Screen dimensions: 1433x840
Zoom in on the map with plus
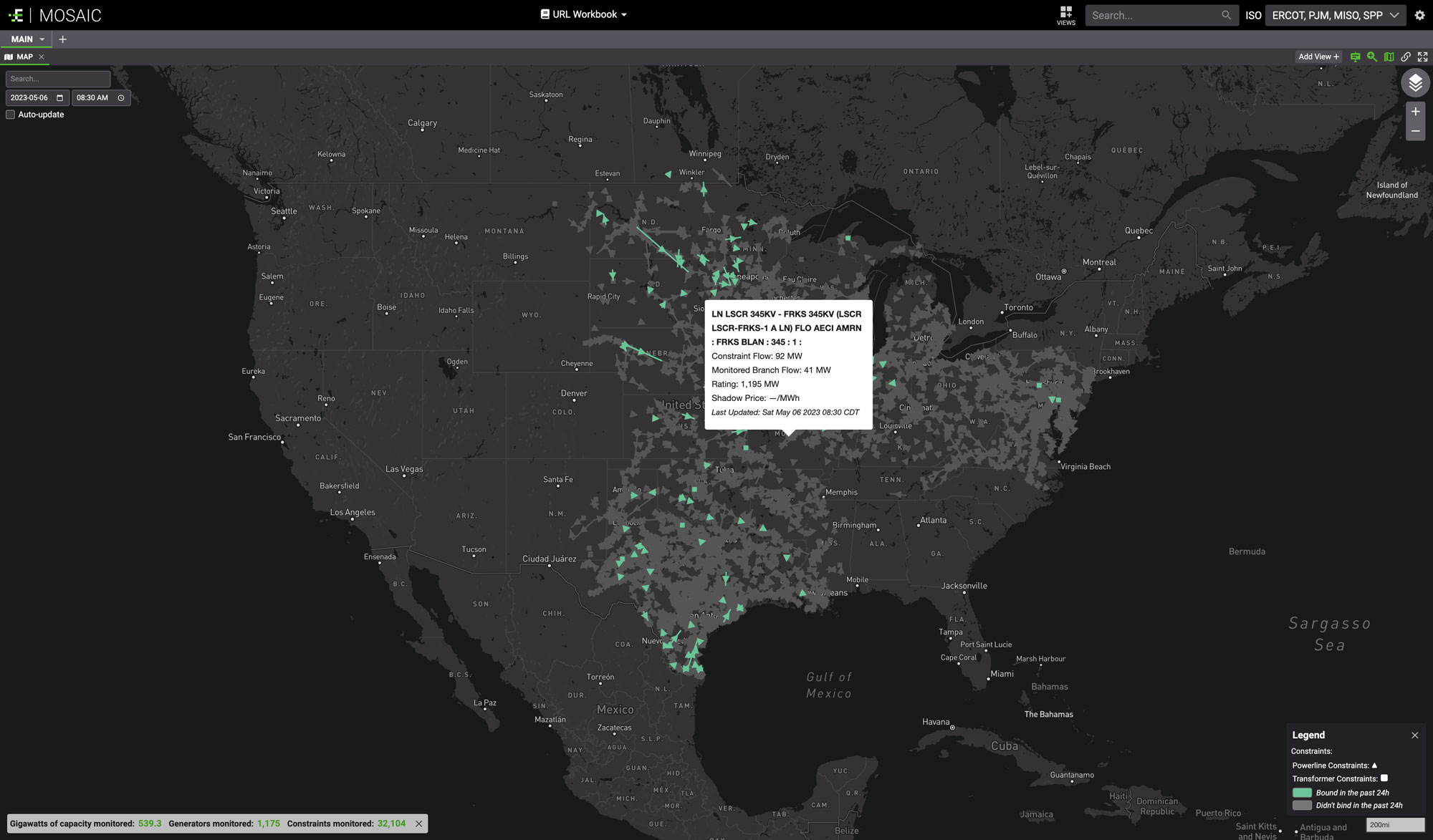[x=1415, y=112]
